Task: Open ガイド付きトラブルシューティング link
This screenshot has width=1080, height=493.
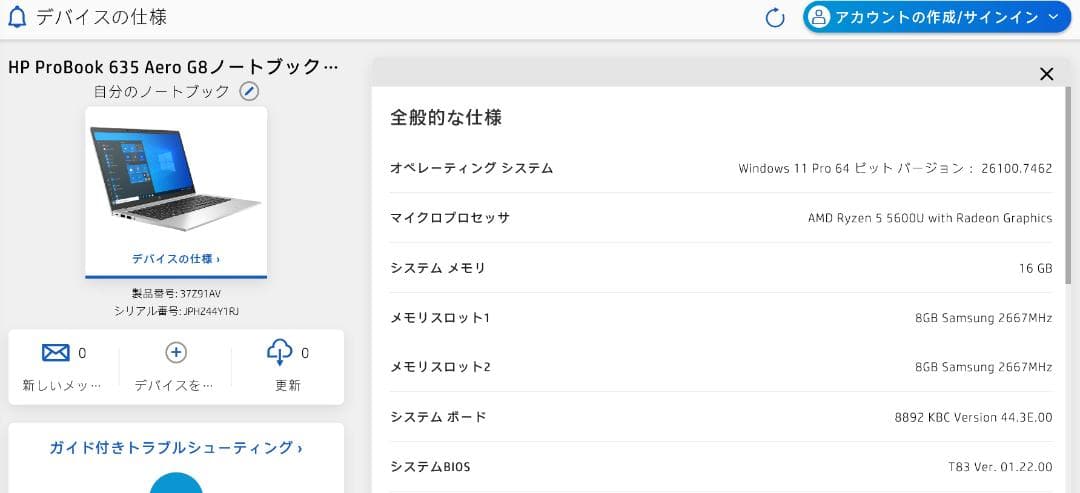Action: 176,447
